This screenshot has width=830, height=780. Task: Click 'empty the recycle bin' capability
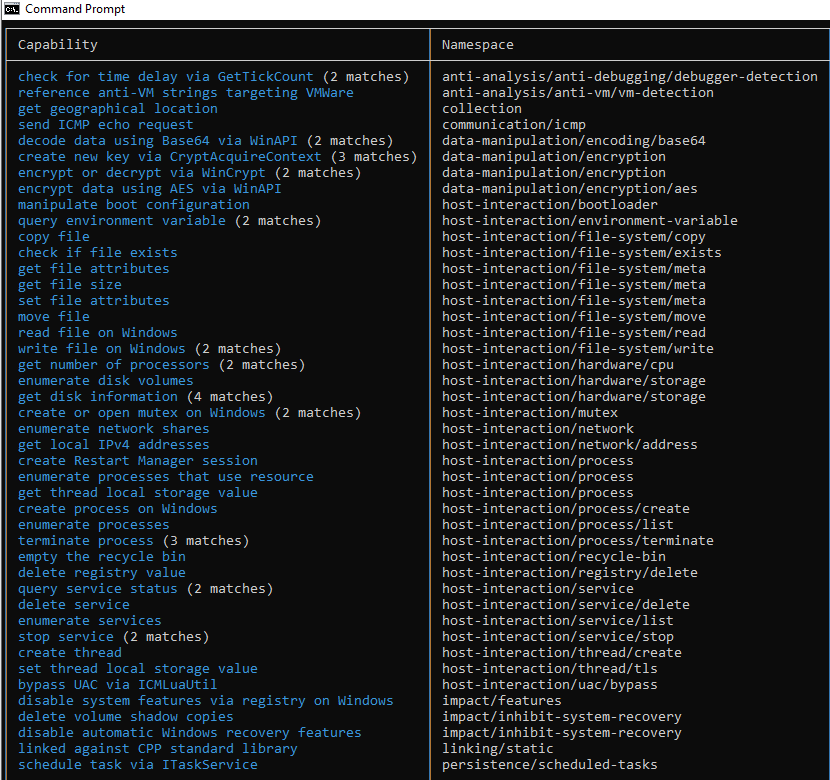click(102, 557)
